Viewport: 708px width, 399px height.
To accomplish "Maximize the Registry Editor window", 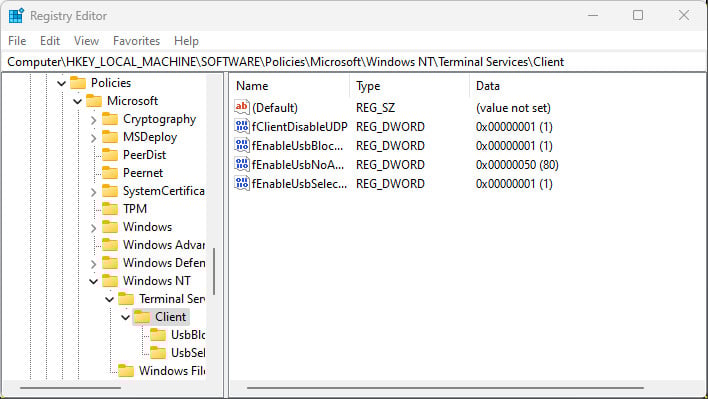I will [638, 15].
